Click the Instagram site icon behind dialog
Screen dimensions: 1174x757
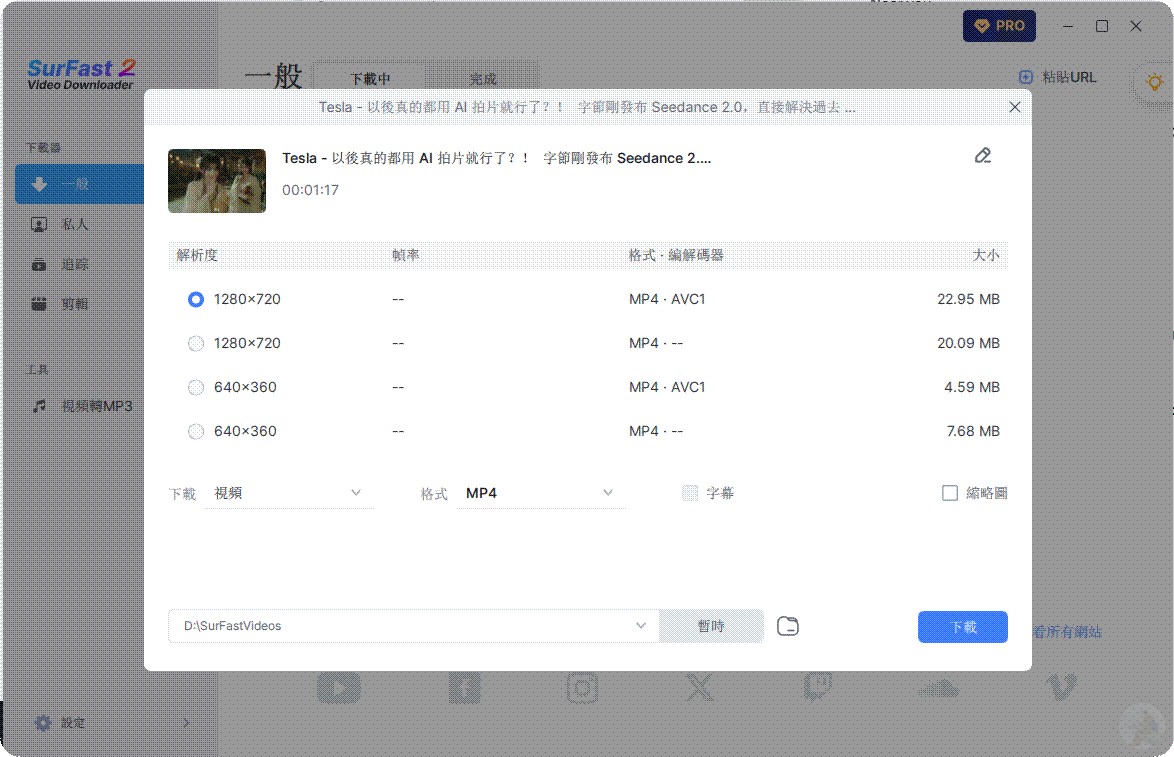tap(583, 688)
